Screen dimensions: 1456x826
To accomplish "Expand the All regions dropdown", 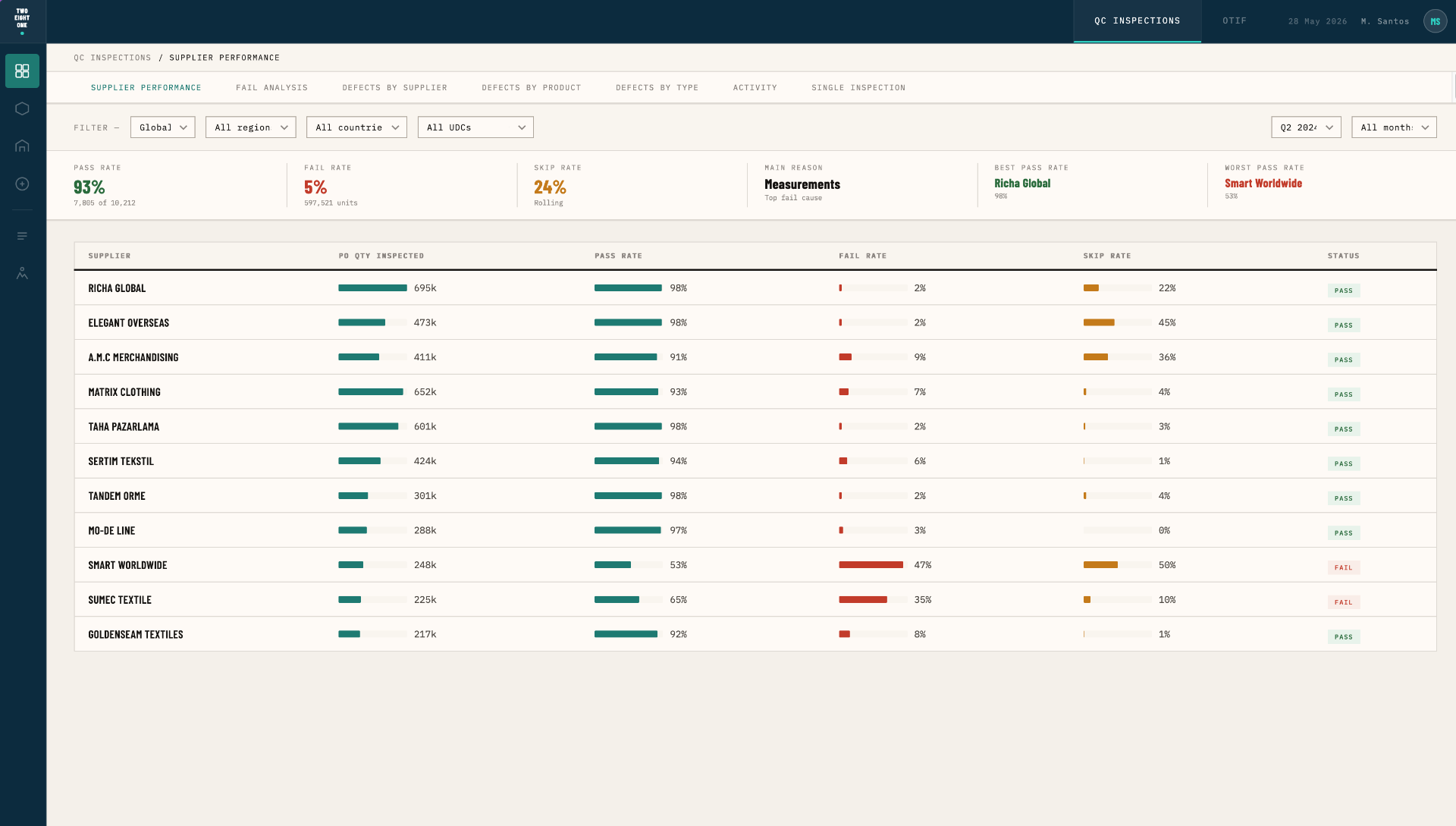I will click(x=250, y=127).
